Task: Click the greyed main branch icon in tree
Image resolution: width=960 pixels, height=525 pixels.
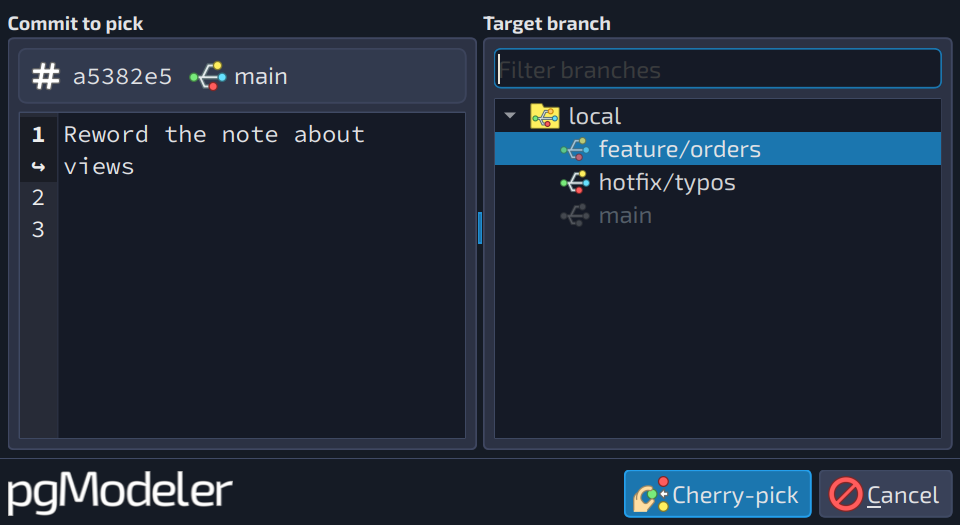Action: [x=575, y=215]
